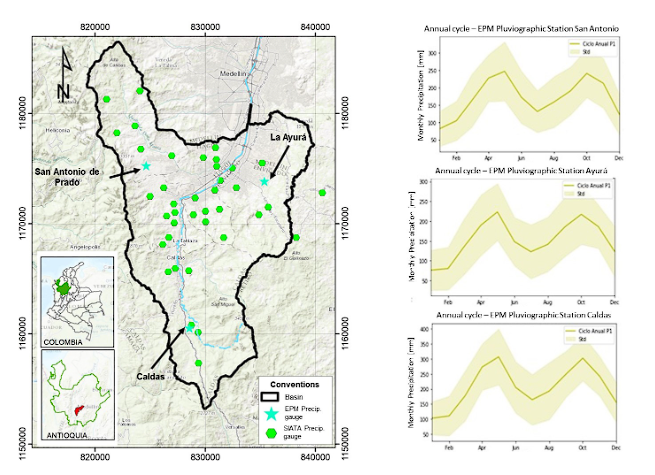Click the green region in Colombia inset
The image size is (655, 475).
click(x=65, y=288)
